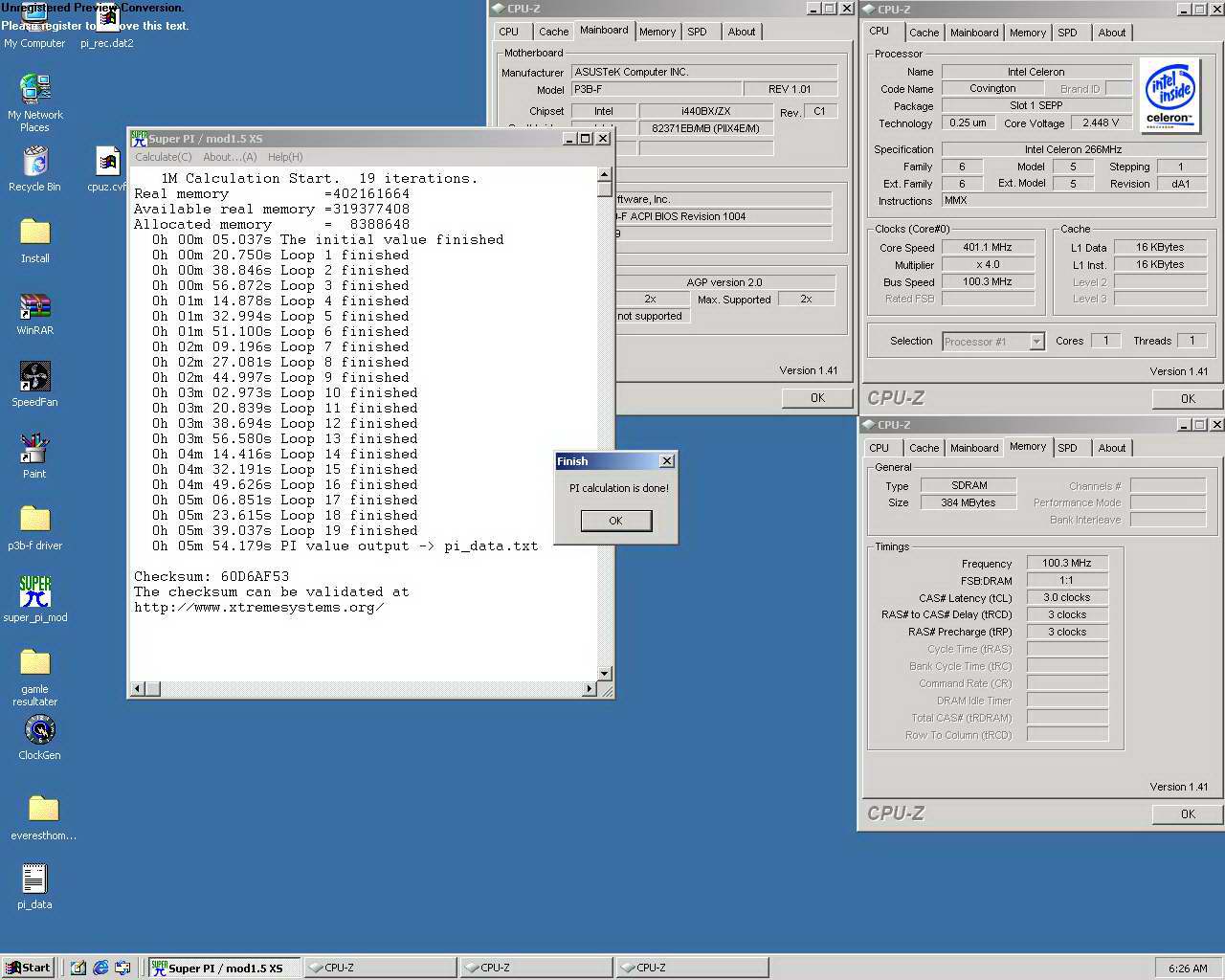Click the memory Size 384 MBytes field
This screenshot has height=980, width=1225.
click(x=969, y=502)
